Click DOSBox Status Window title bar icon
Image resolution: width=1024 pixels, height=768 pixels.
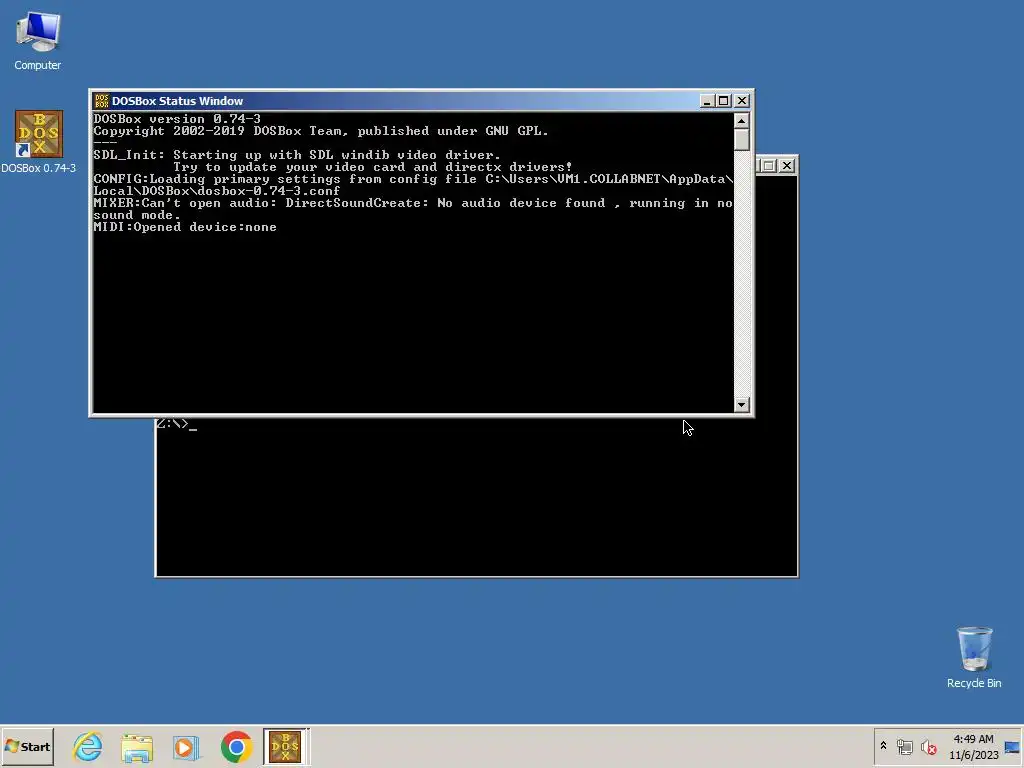click(101, 101)
